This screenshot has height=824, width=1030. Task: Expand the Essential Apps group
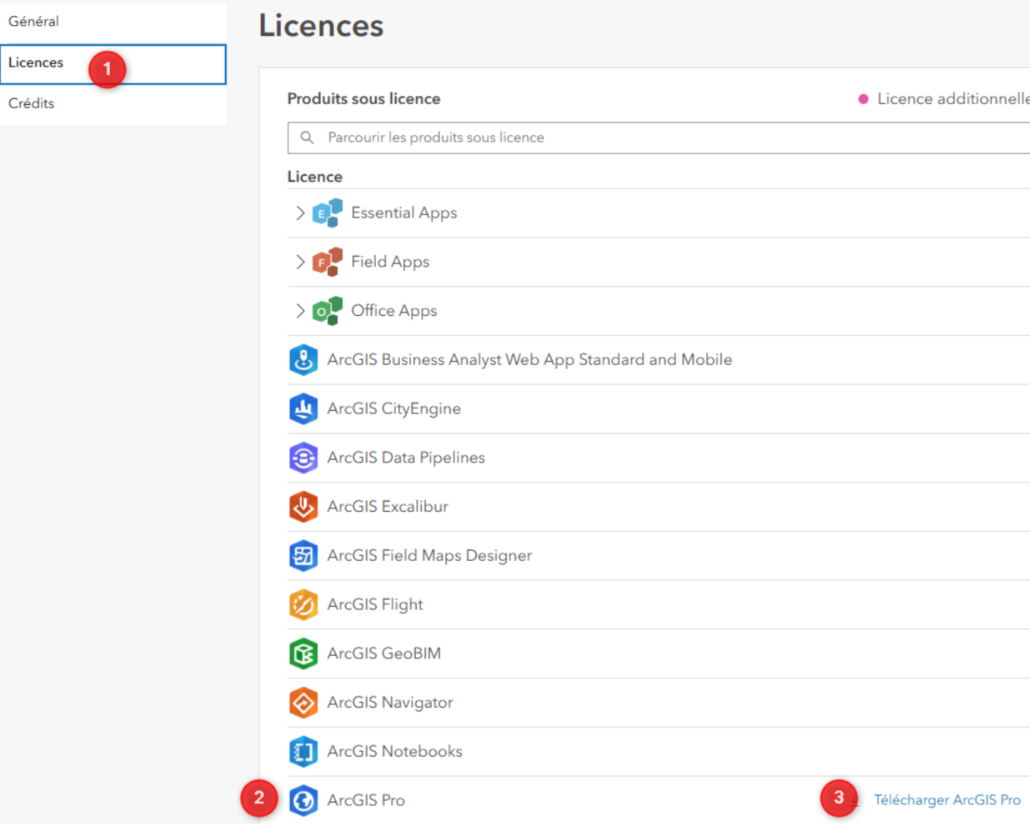coord(300,213)
